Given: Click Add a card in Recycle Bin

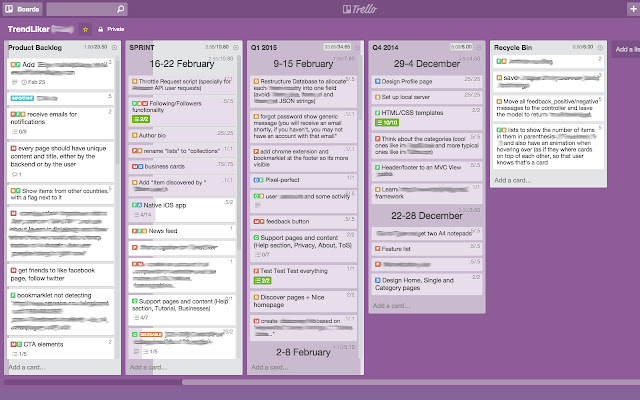Looking at the screenshot, I should coord(513,180).
